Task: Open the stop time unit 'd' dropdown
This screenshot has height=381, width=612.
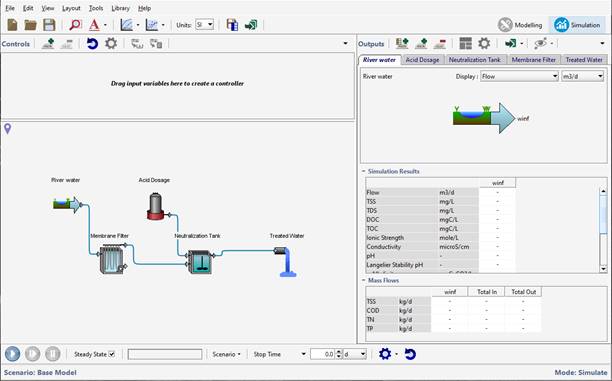Action: [x=355, y=354]
